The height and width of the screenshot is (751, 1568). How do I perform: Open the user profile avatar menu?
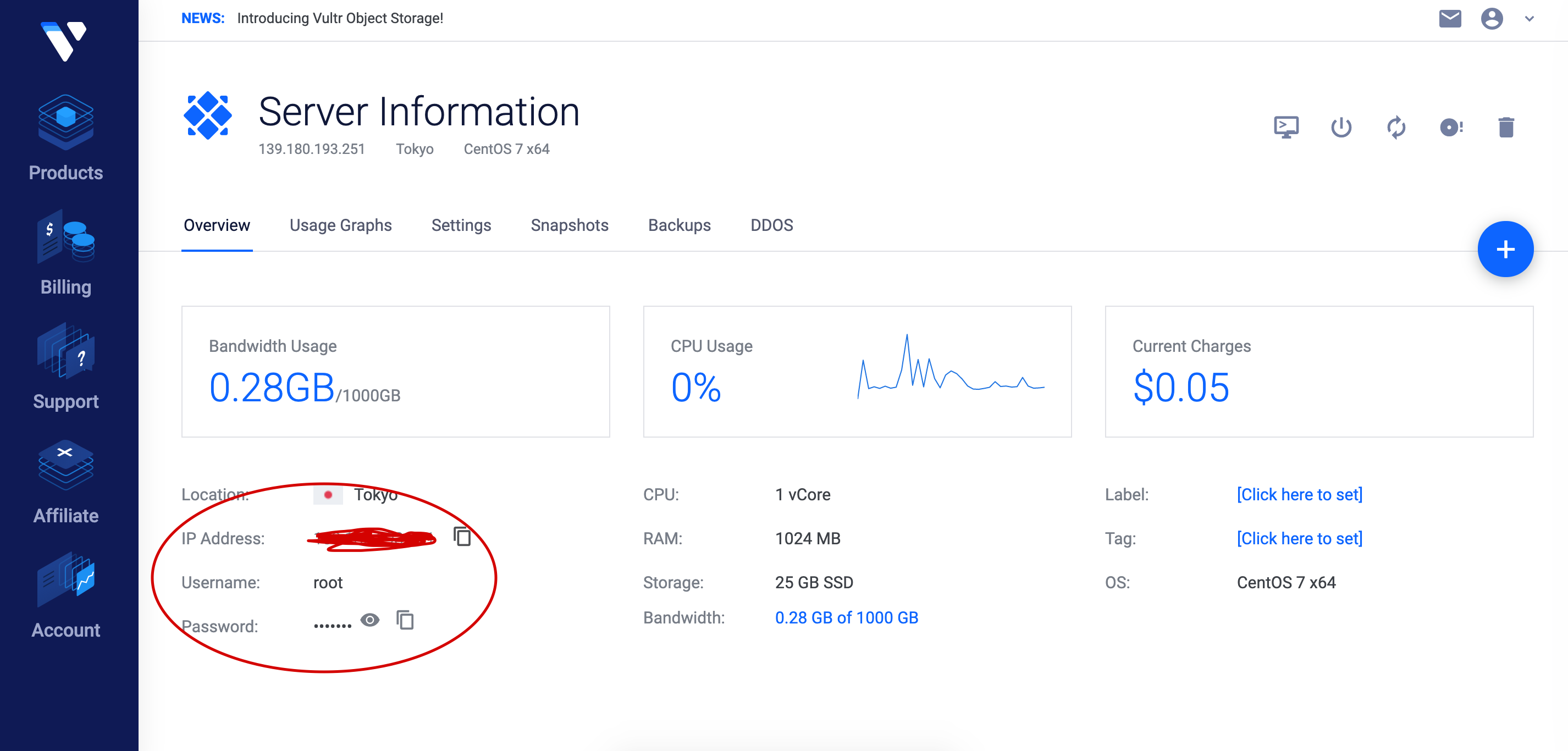pos(1491,19)
